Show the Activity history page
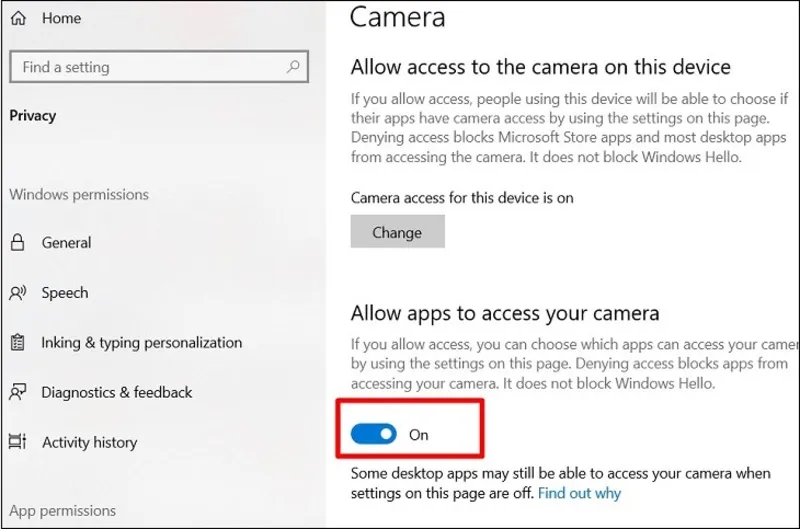 pyautogui.click(x=89, y=442)
